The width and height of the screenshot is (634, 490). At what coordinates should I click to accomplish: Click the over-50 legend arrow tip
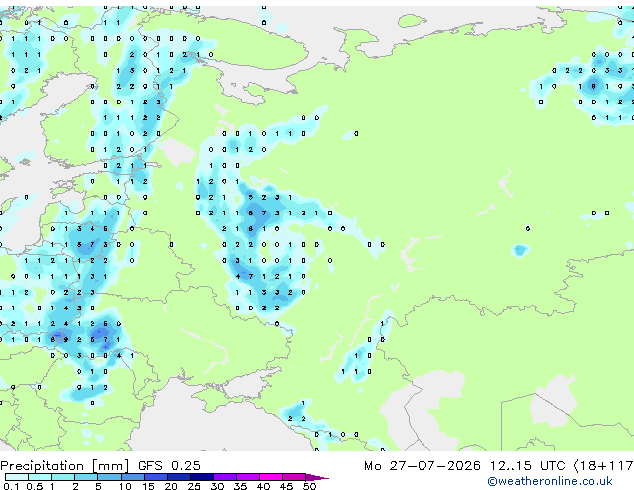[x=317, y=477]
